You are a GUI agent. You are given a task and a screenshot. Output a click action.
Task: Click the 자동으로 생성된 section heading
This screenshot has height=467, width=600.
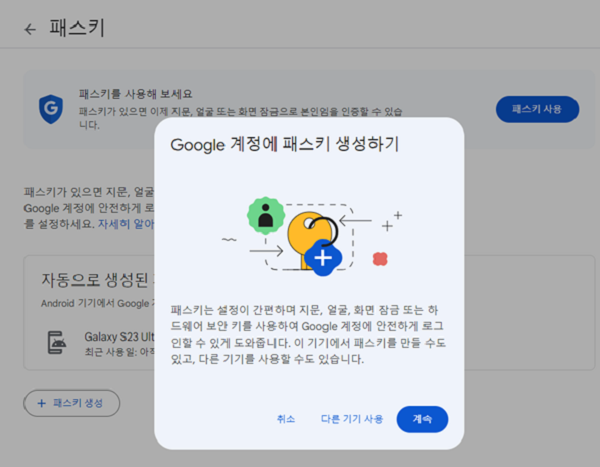tap(95, 280)
